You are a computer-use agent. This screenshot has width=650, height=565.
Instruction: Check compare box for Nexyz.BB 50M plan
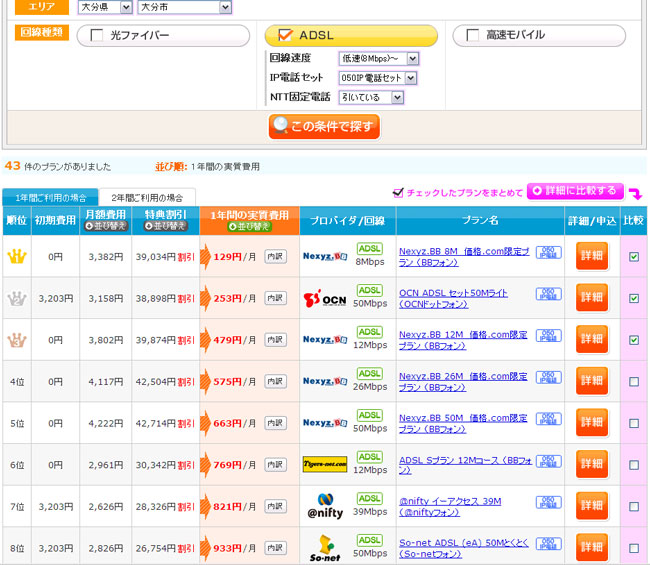(634, 423)
